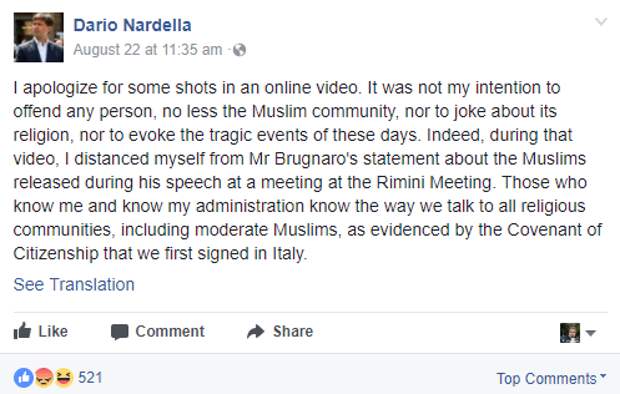Open Dario Nardella's profile name link
The height and width of the screenshot is (394, 620).
[x=132, y=25]
